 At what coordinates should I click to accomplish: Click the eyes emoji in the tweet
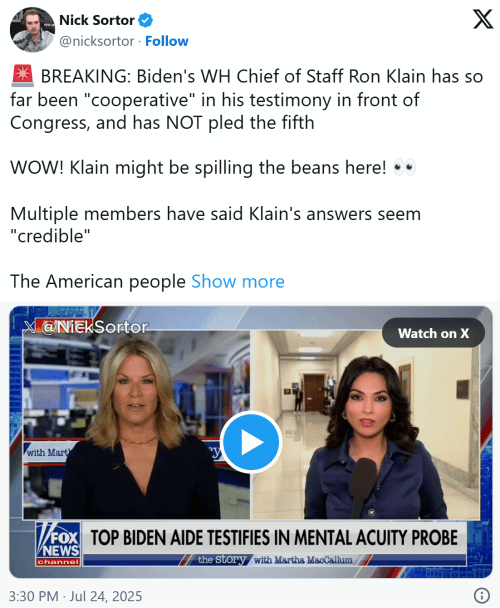tap(404, 168)
